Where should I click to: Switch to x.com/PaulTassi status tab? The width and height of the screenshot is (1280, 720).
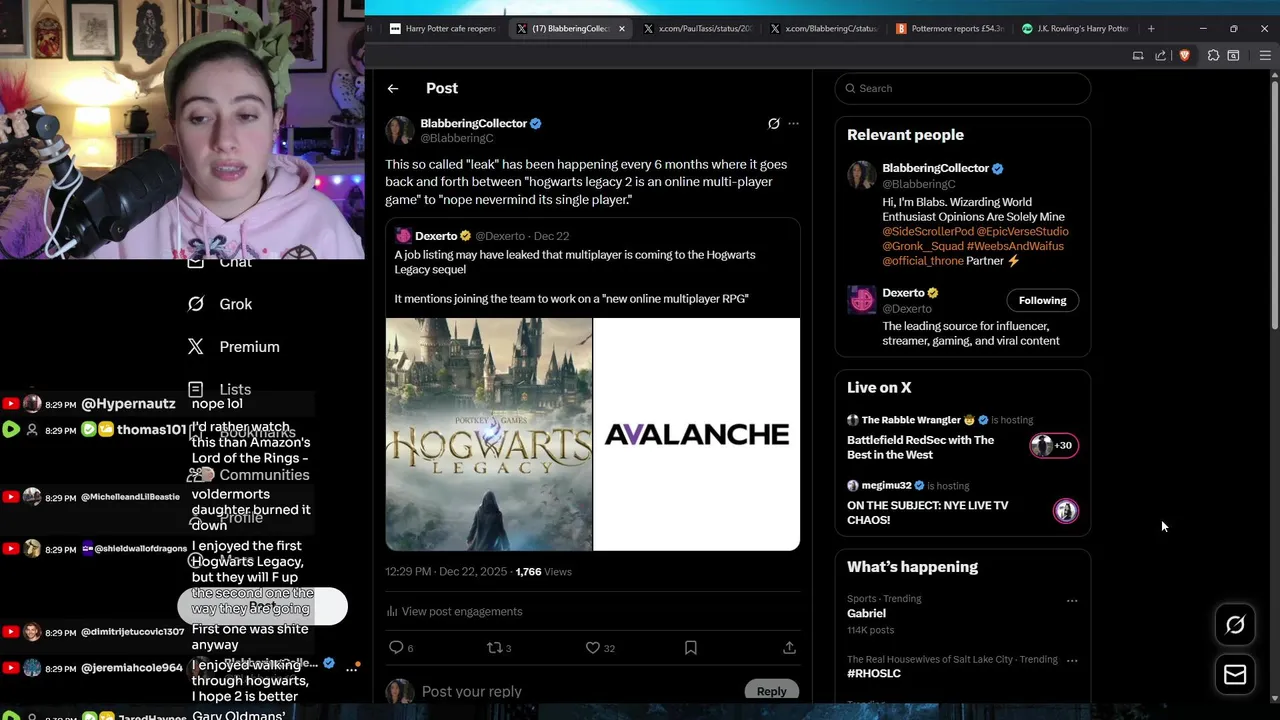[x=697, y=29]
